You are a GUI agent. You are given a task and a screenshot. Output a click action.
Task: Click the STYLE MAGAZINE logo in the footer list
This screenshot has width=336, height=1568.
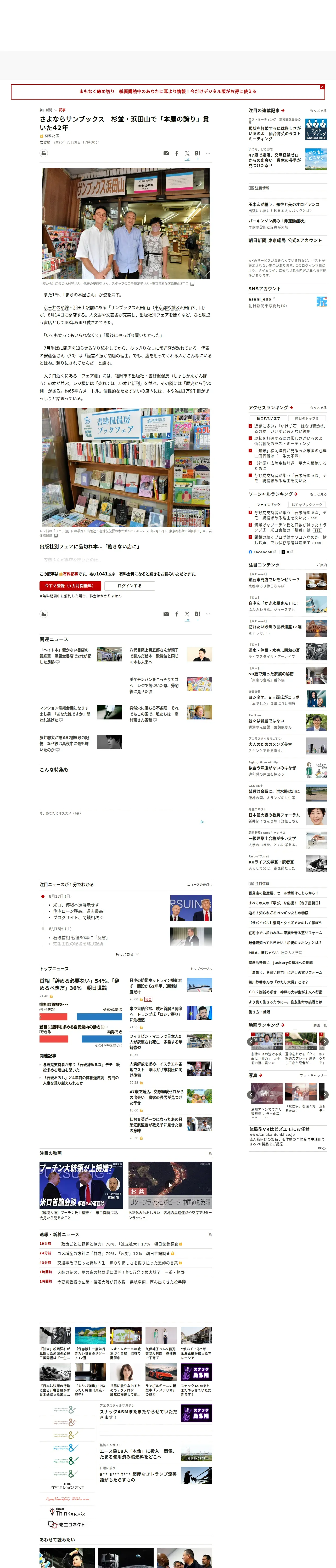[67, 1486]
